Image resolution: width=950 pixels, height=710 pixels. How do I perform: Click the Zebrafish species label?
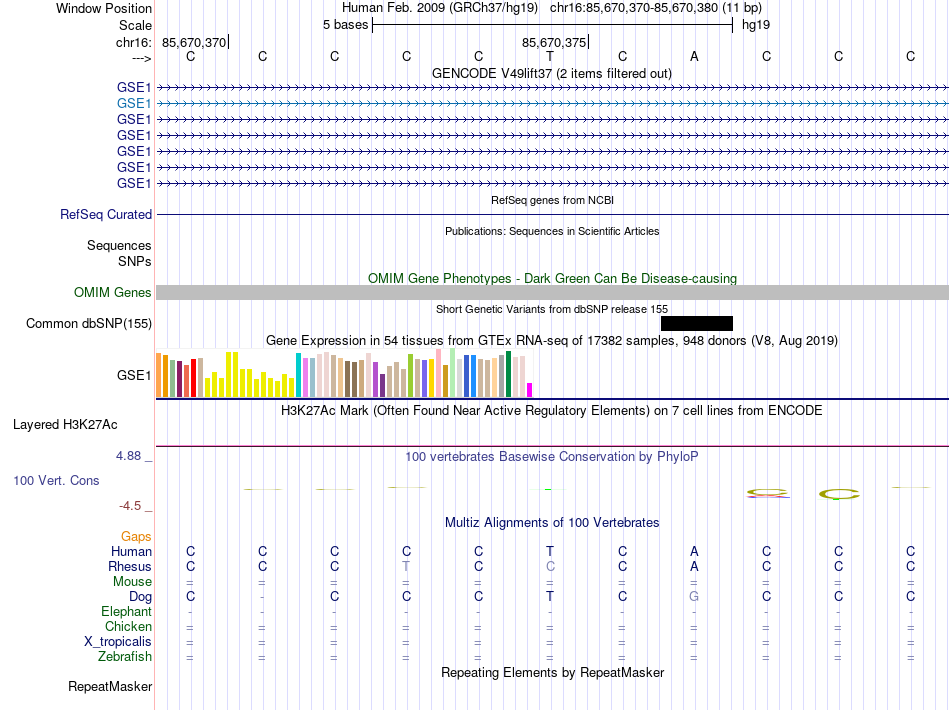[x=125, y=657]
